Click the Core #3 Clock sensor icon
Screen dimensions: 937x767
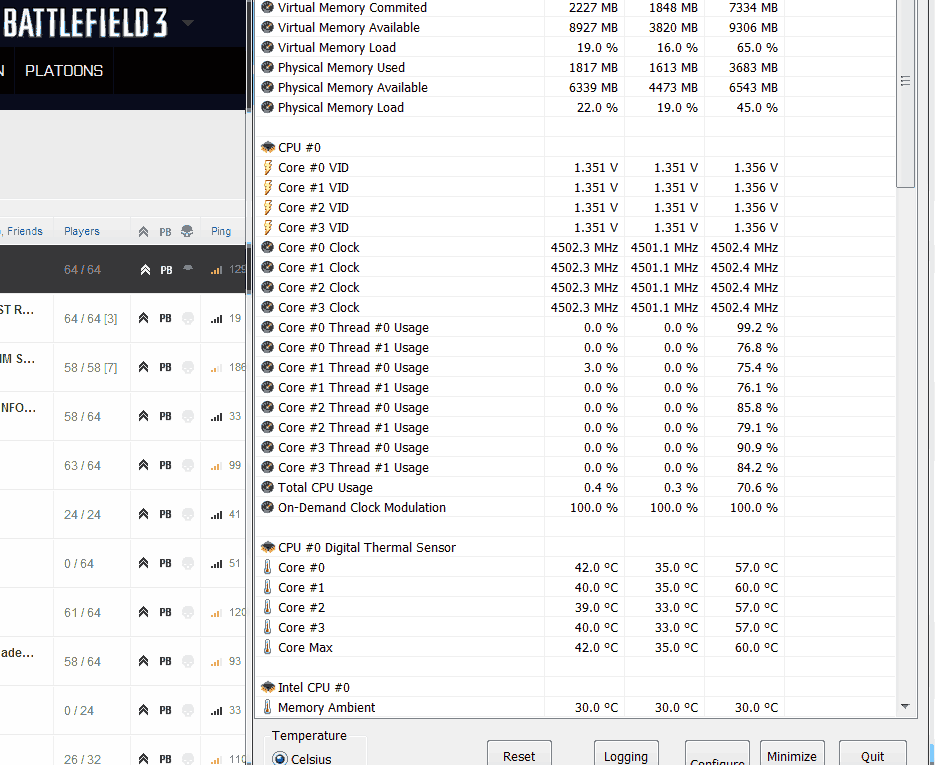tap(268, 307)
